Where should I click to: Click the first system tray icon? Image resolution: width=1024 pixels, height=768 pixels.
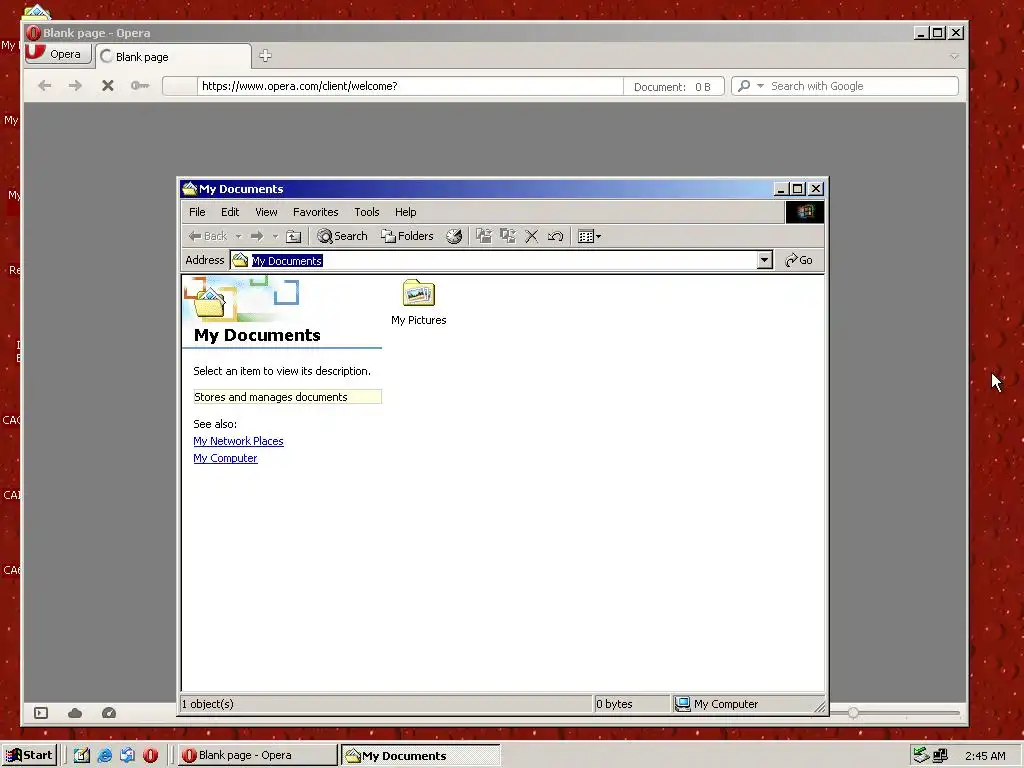pyautogui.click(x=921, y=756)
